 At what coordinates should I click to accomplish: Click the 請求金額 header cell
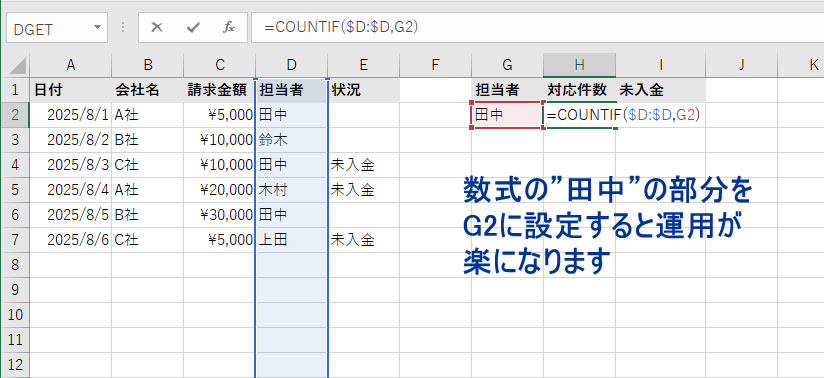click(x=220, y=90)
